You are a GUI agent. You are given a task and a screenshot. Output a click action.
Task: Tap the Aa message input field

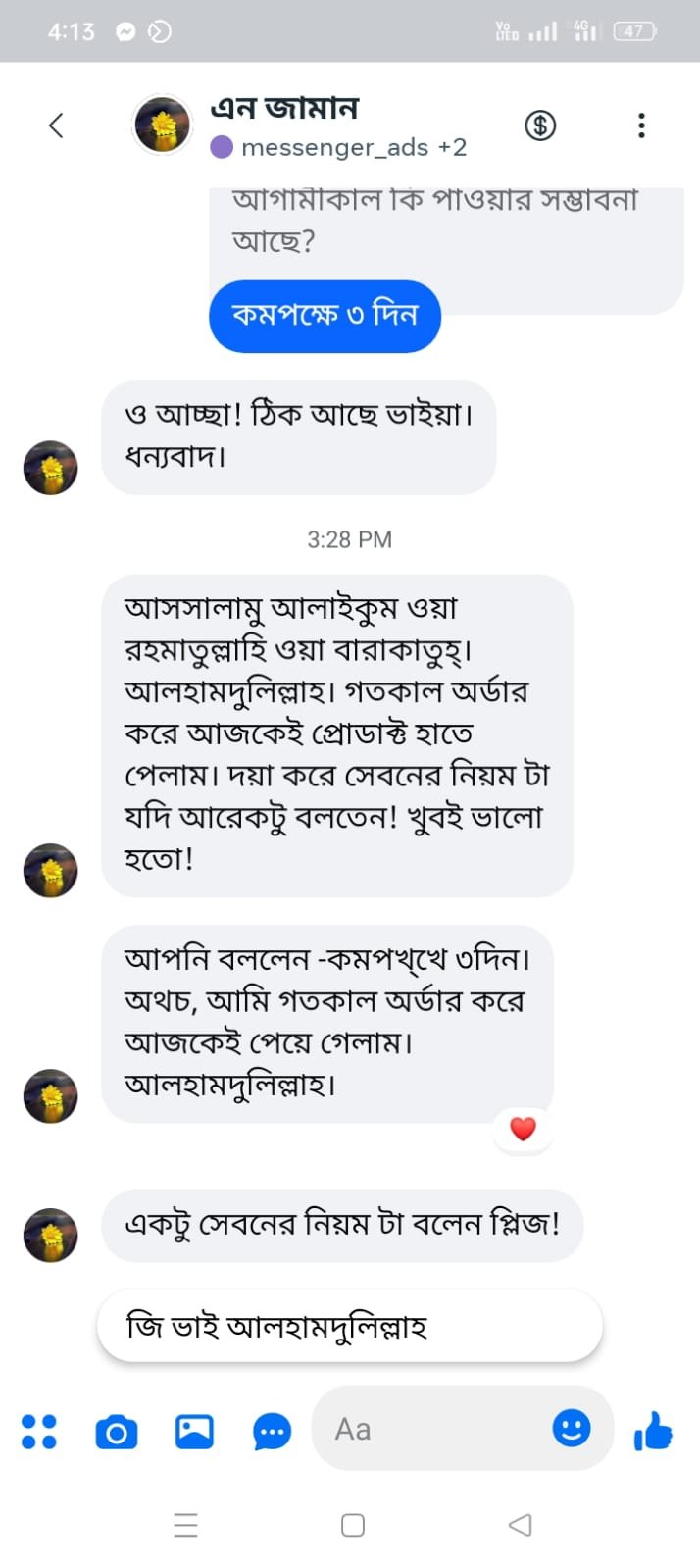431,1429
